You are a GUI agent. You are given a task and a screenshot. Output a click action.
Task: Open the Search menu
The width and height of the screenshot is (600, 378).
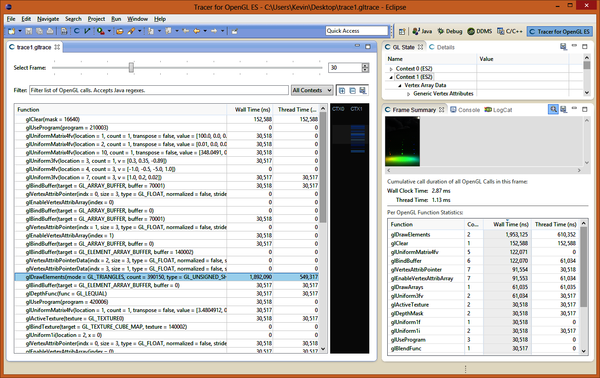[x=73, y=19]
